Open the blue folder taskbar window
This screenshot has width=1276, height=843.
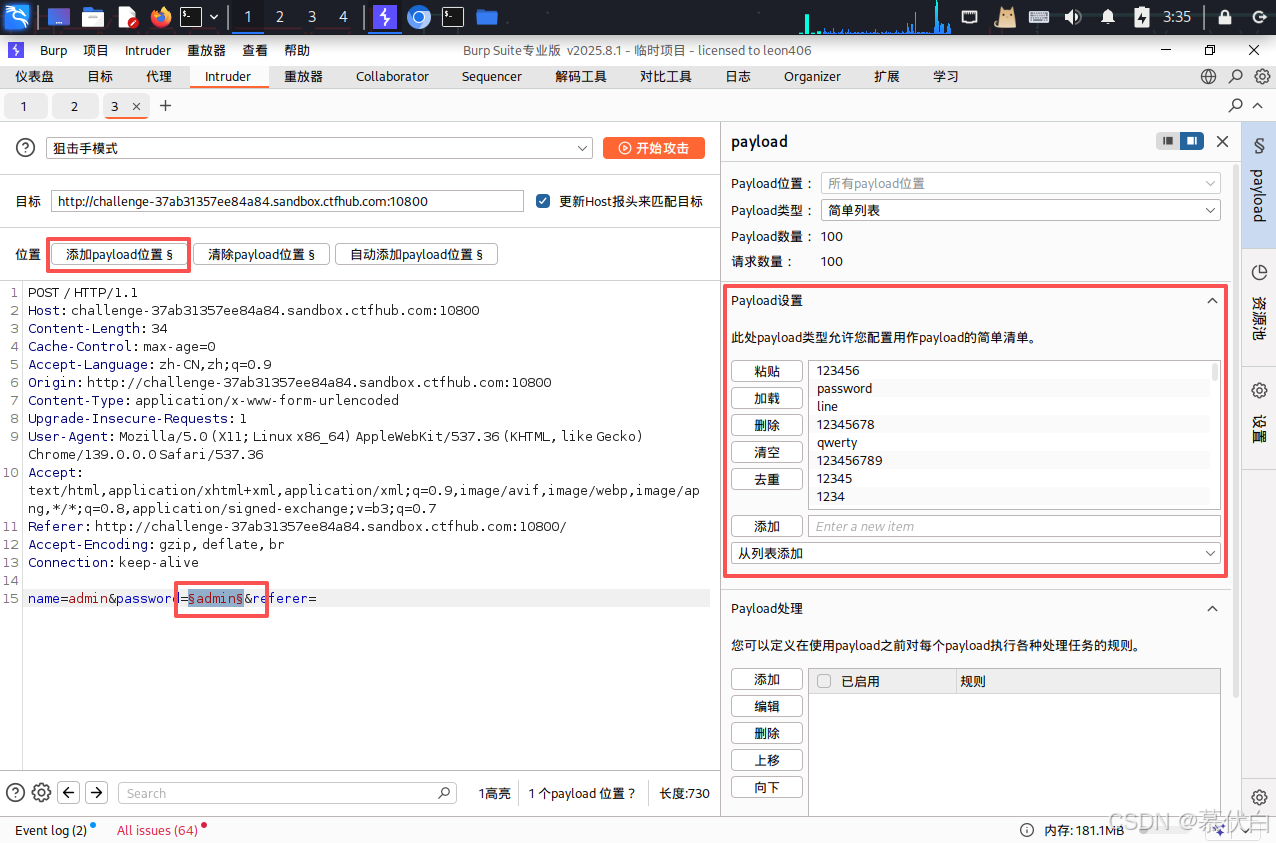coord(487,17)
